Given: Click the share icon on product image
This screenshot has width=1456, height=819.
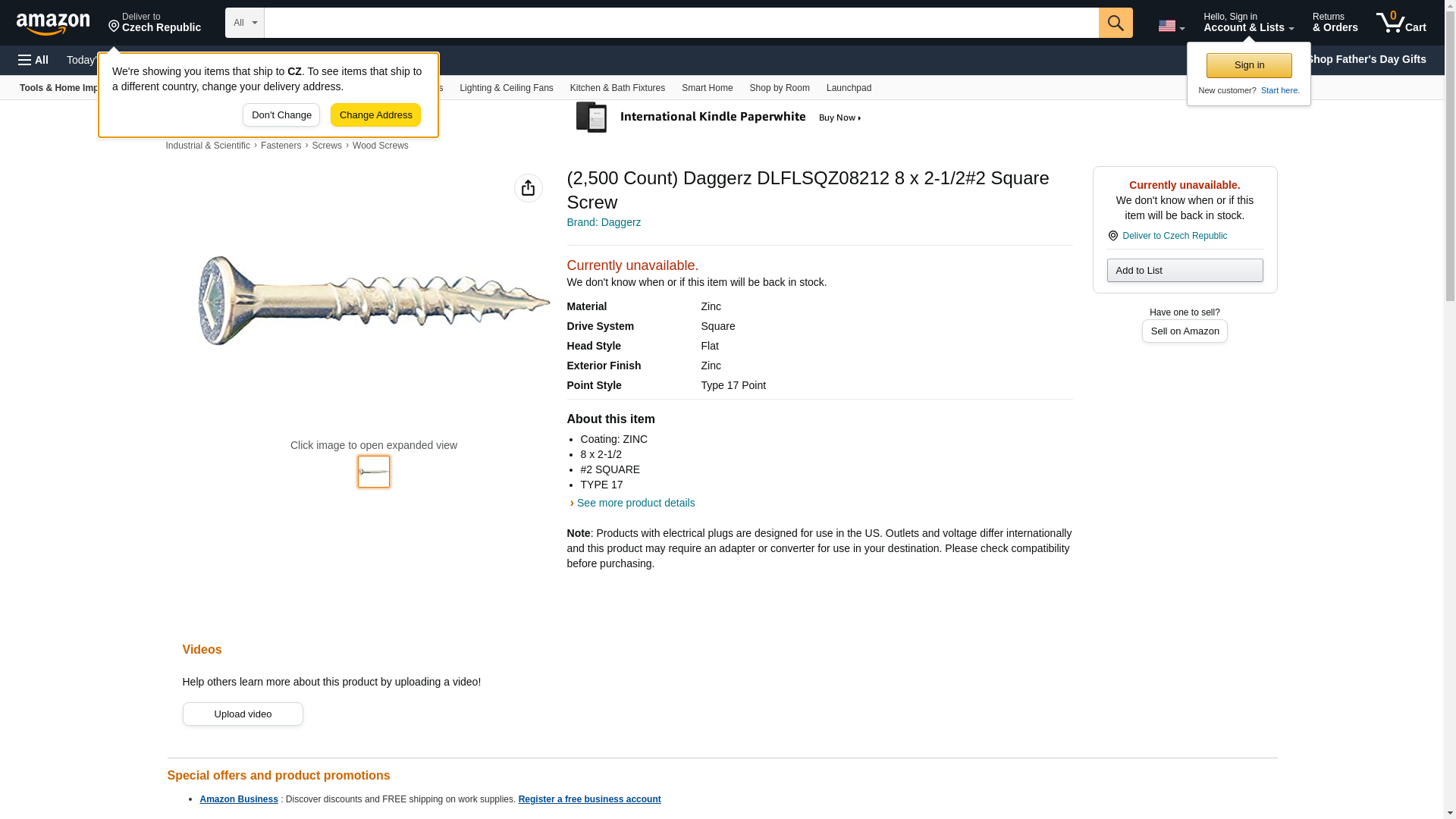Looking at the screenshot, I should tap(528, 188).
